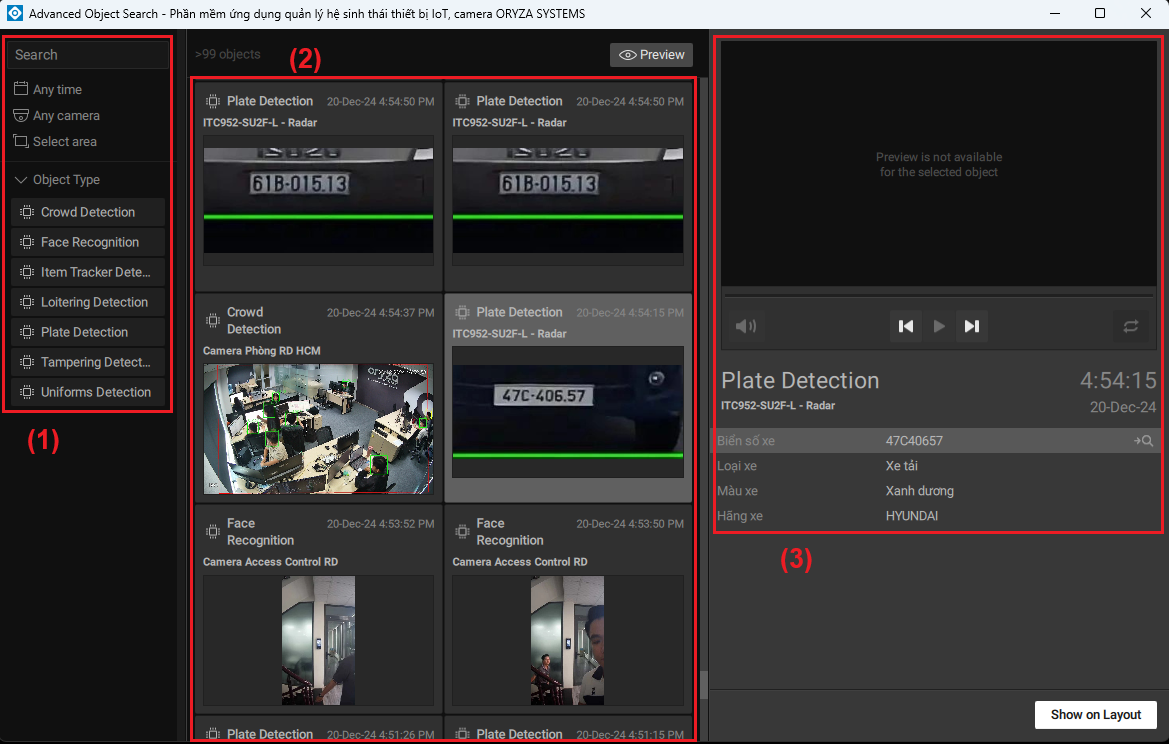
Task: Select the Crowd Detection office thumbnail
Action: pos(318,429)
